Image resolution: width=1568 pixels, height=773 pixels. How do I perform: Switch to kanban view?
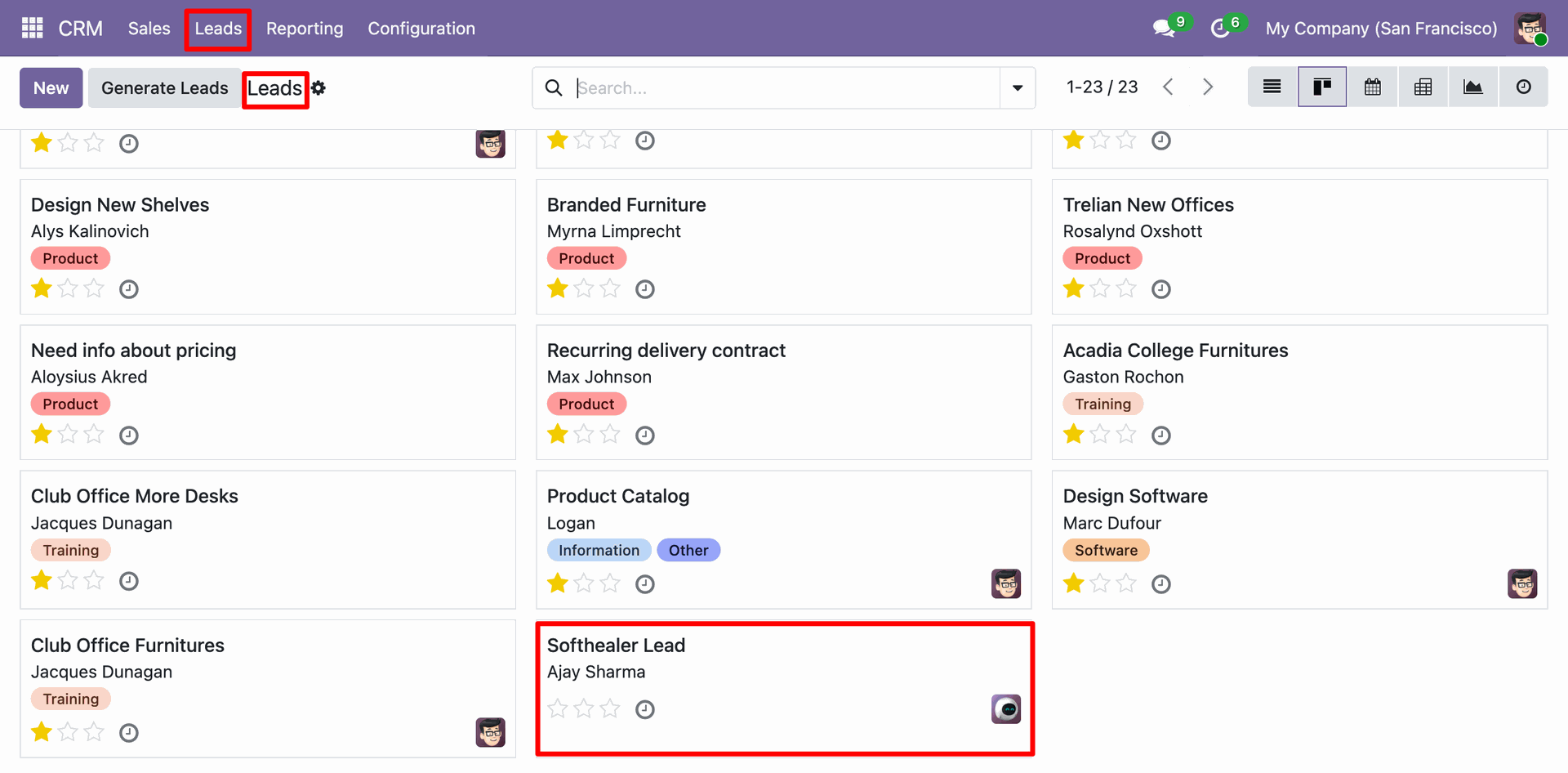tap(1322, 87)
